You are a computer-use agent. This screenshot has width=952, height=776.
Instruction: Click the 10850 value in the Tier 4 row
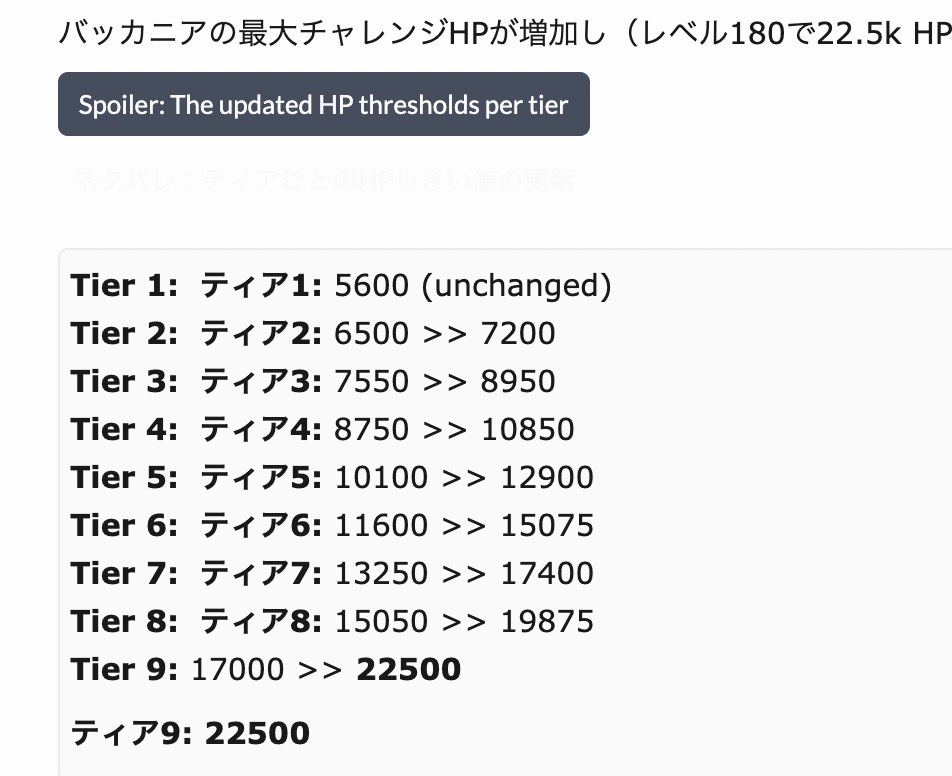point(527,430)
